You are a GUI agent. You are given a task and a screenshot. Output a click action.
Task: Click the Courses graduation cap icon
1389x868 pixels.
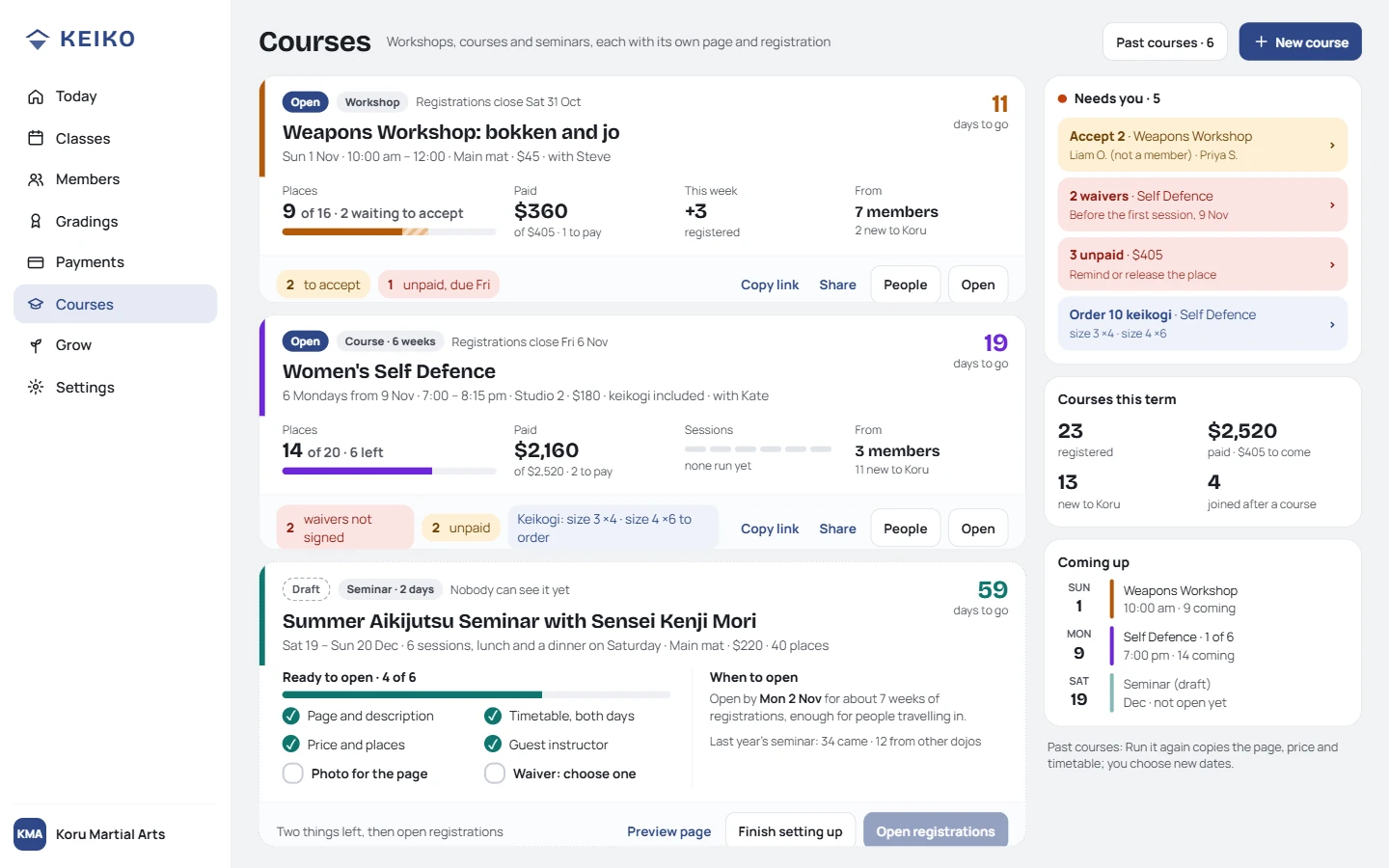click(x=36, y=304)
